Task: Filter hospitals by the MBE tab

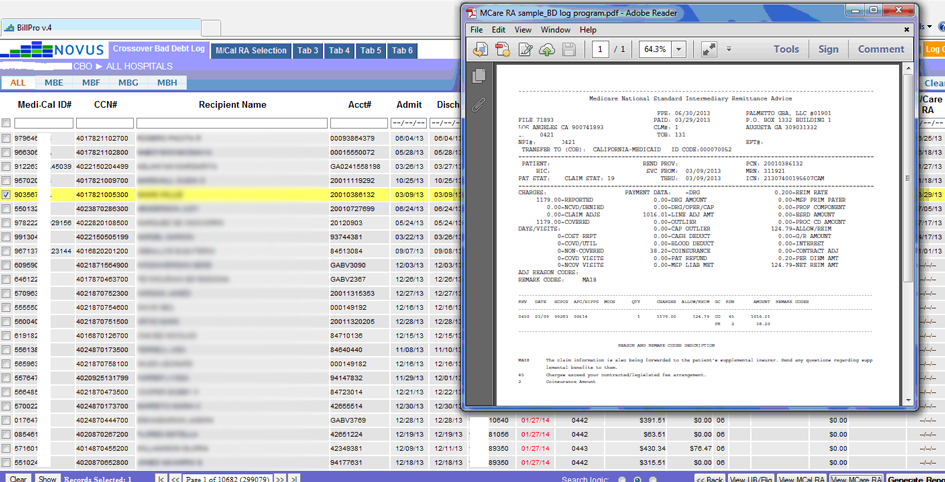Action: [54, 83]
